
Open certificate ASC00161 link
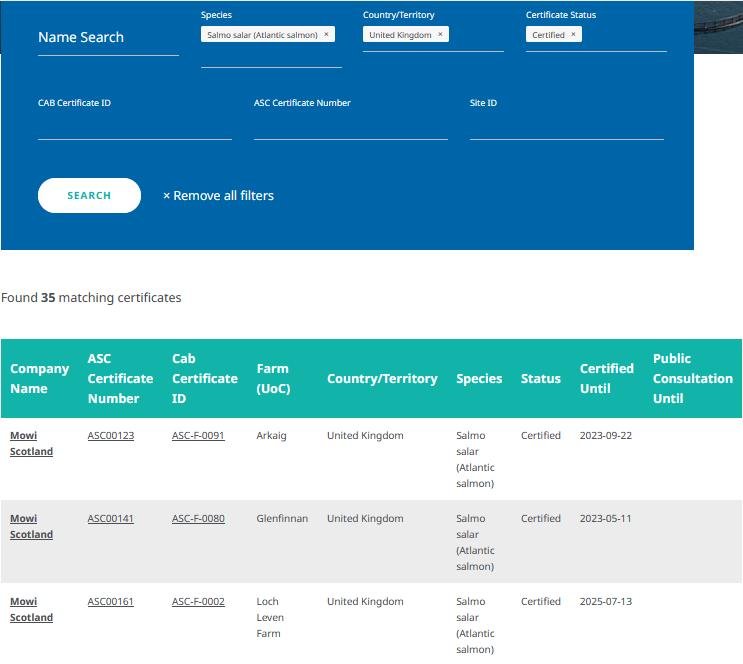(x=110, y=602)
